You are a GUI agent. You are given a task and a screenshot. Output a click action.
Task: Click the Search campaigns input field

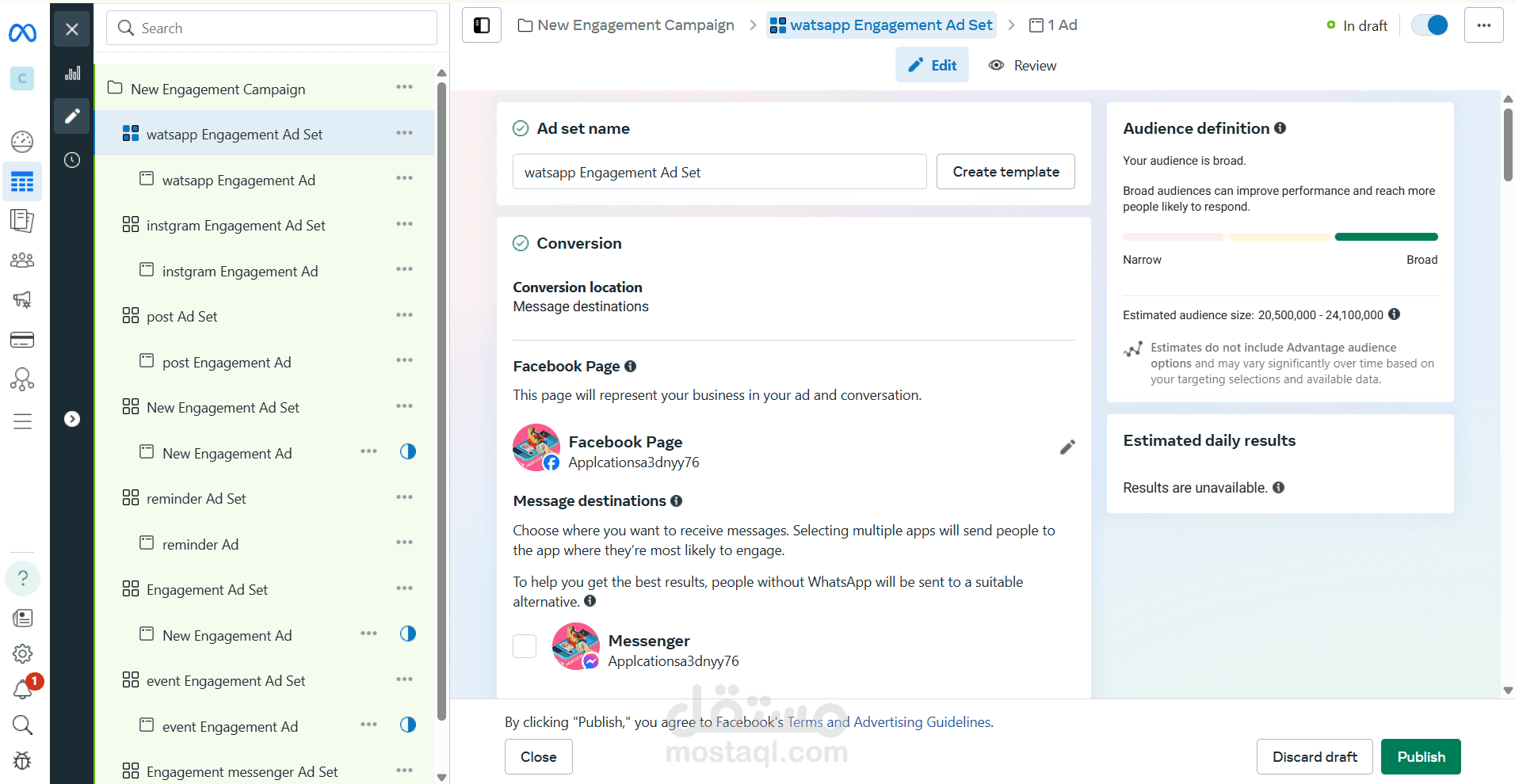[x=272, y=29]
